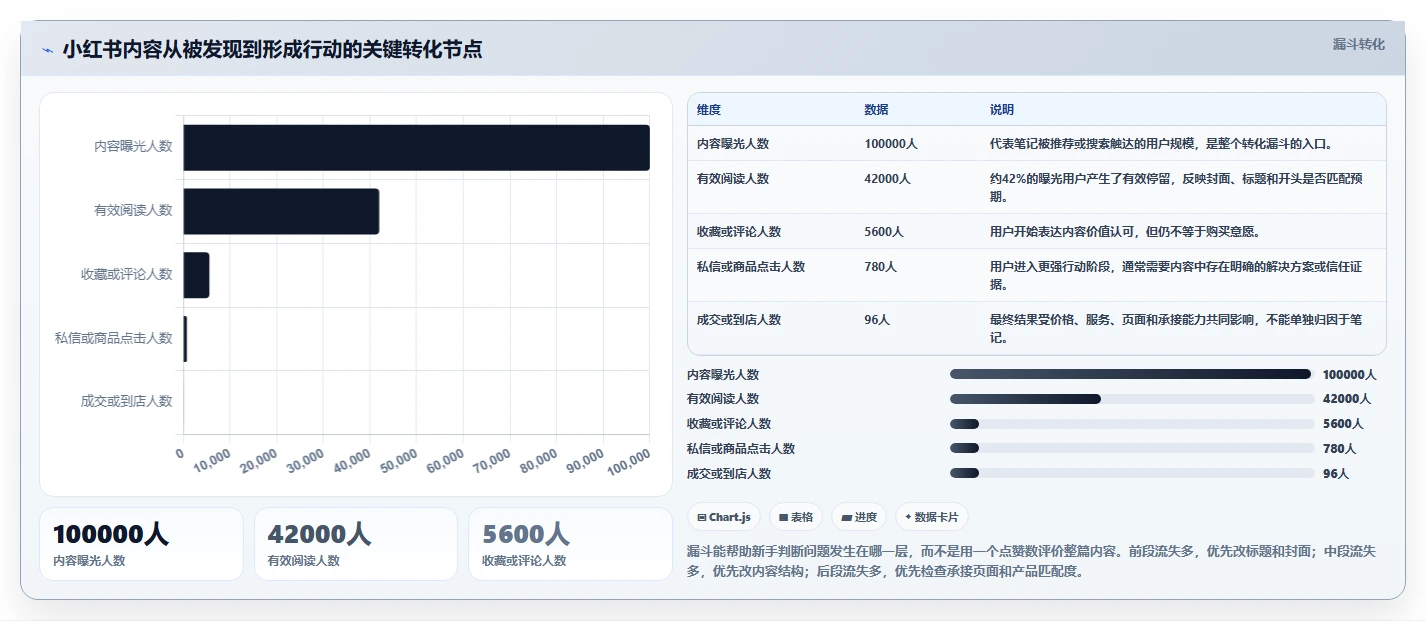Click the 42000人 cell in the table
This screenshot has height=621, width=1426.
(x=888, y=179)
